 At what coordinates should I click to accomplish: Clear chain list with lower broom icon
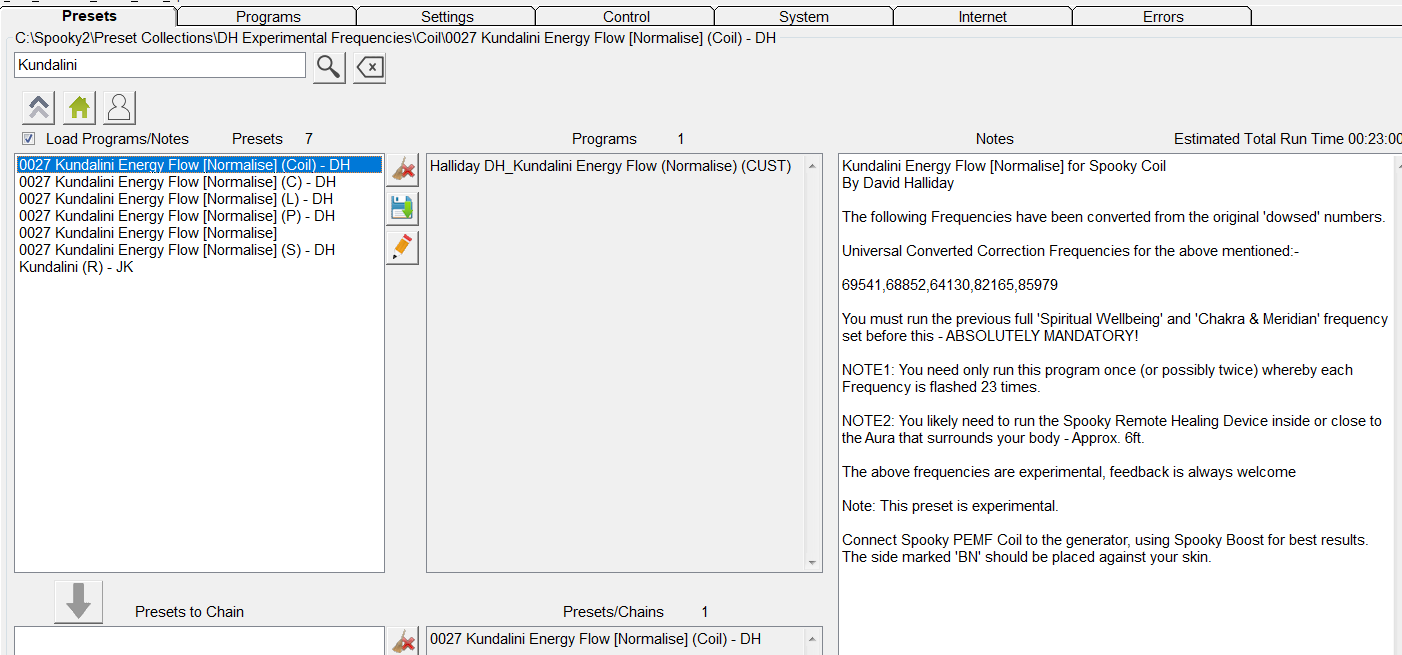coord(402,642)
